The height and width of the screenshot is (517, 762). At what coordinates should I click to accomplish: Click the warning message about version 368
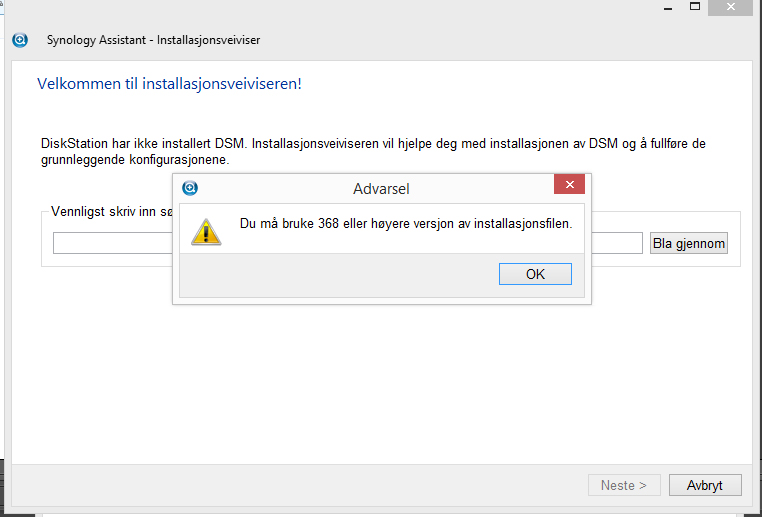(406, 224)
